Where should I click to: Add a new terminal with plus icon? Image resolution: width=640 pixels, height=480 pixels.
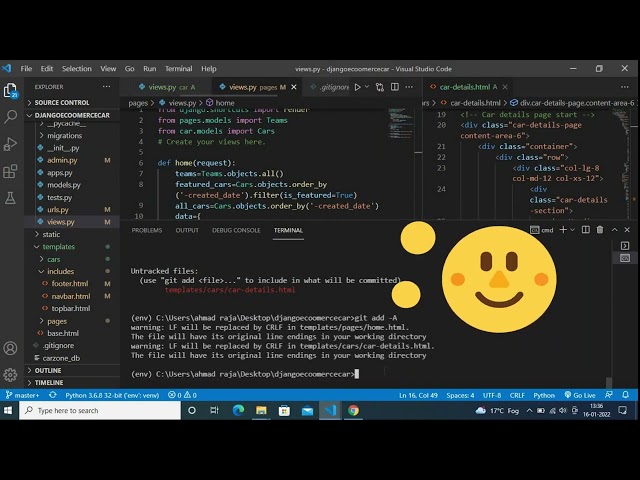[563, 230]
